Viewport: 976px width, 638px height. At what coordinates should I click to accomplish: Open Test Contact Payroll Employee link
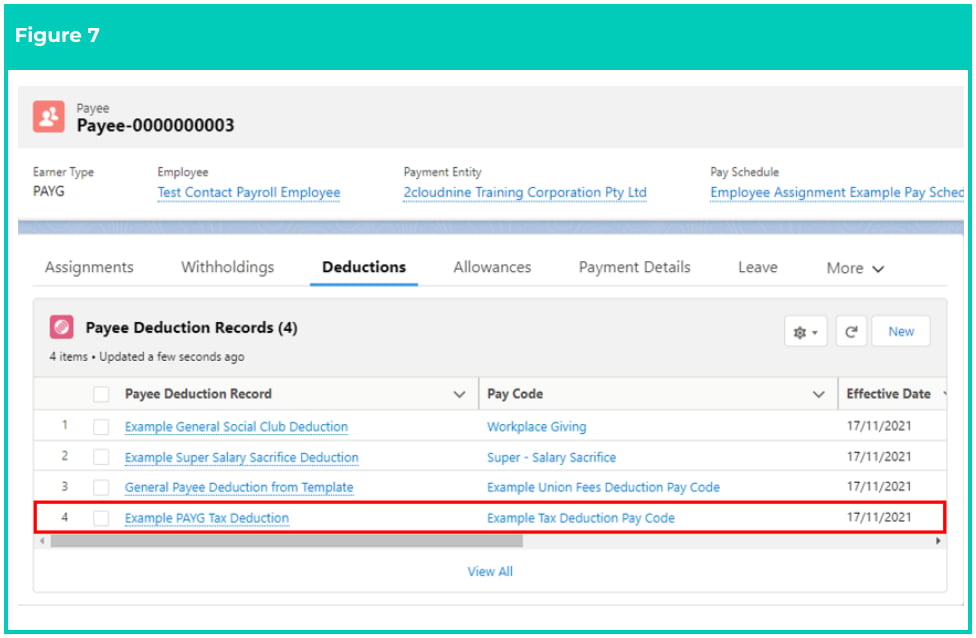tap(248, 192)
